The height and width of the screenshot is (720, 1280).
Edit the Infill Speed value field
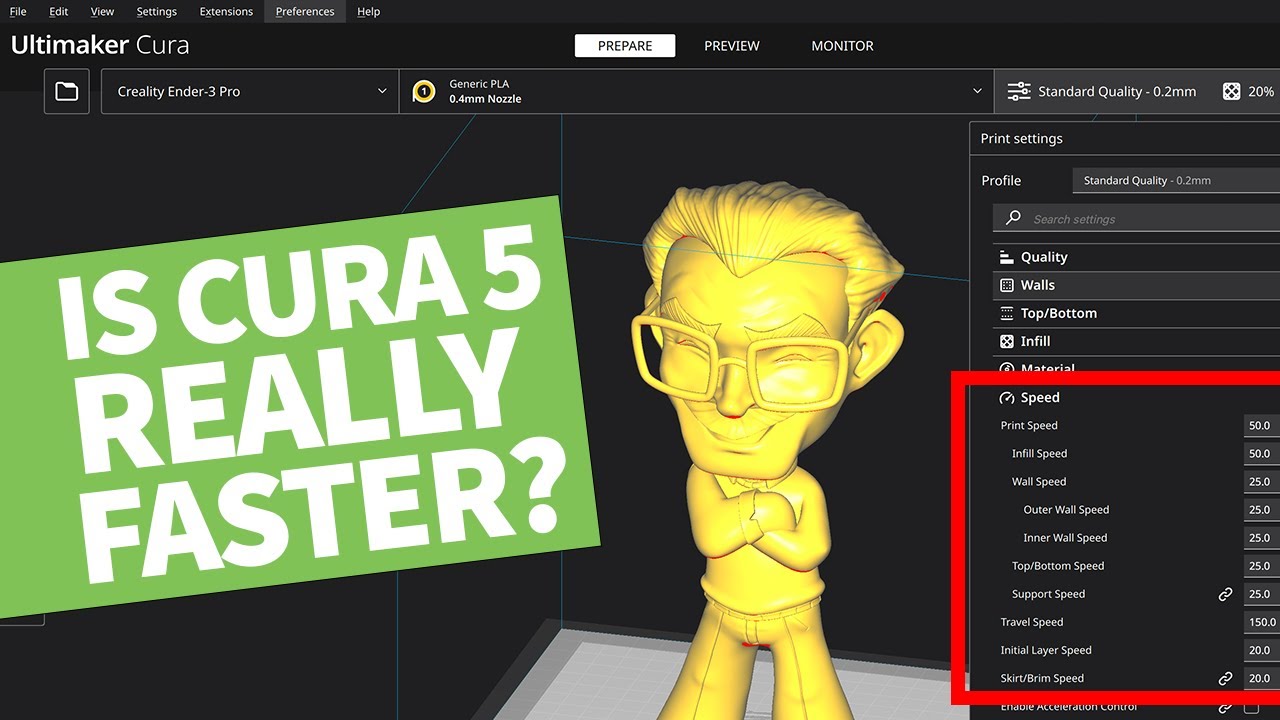[x=1262, y=453]
